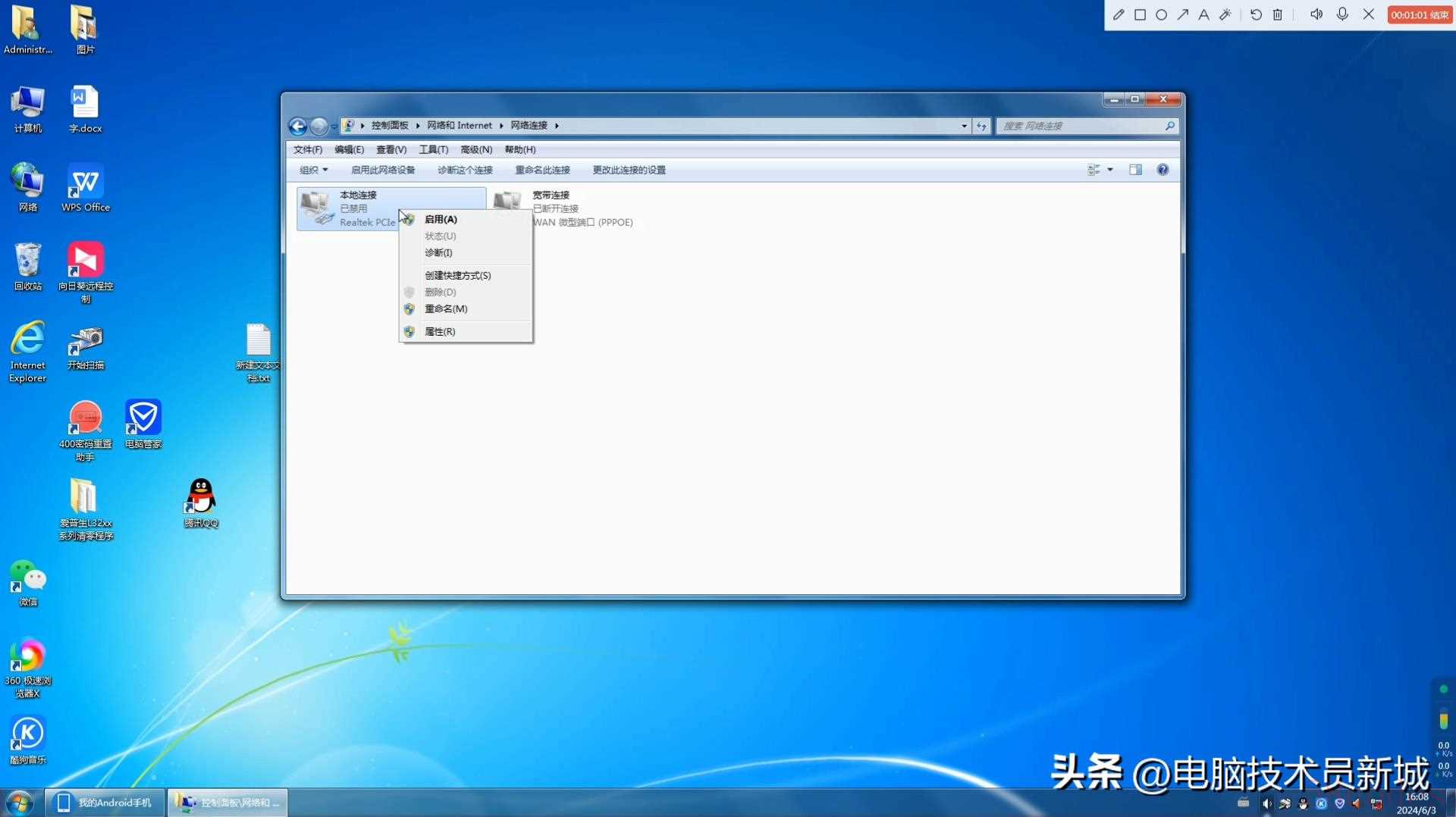Image resolution: width=1456 pixels, height=817 pixels.
Task: Click 启用此网络设备 toolbar button
Action: tap(383, 170)
